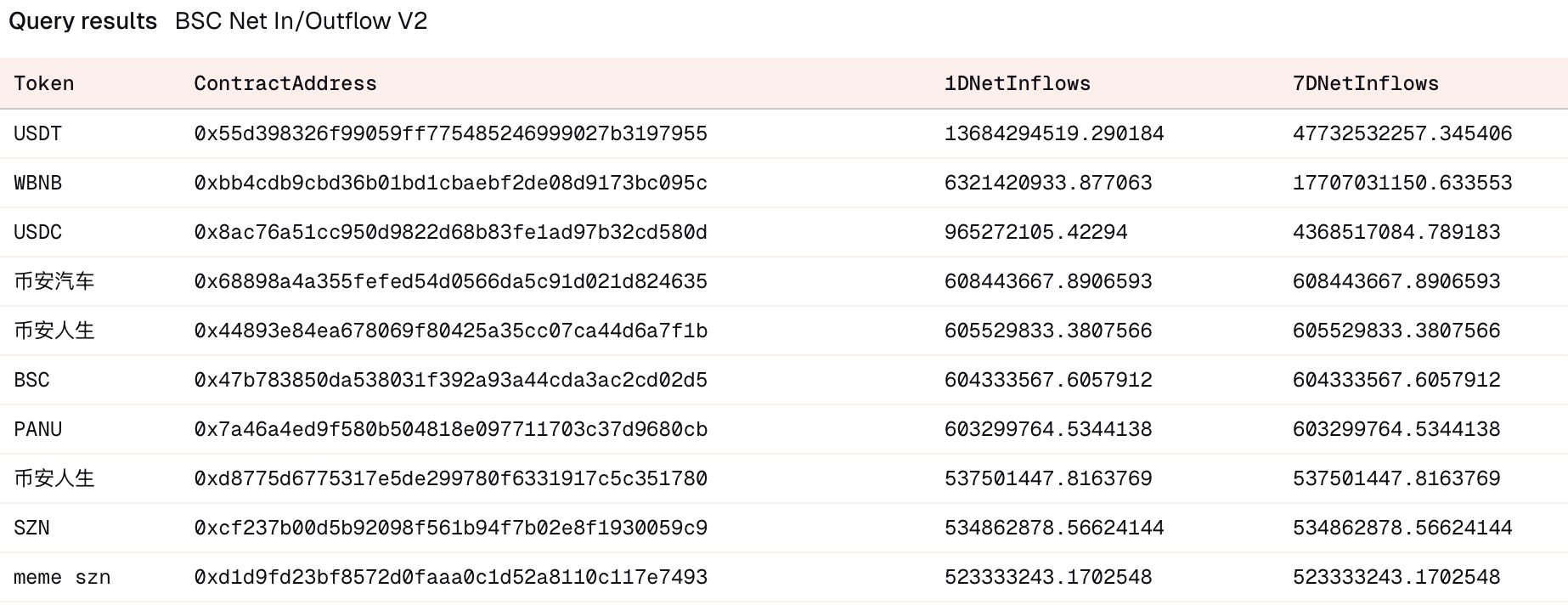Select the WBNB token cell
This screenshot has height=605, width=1568.
[x=38, y=183]
